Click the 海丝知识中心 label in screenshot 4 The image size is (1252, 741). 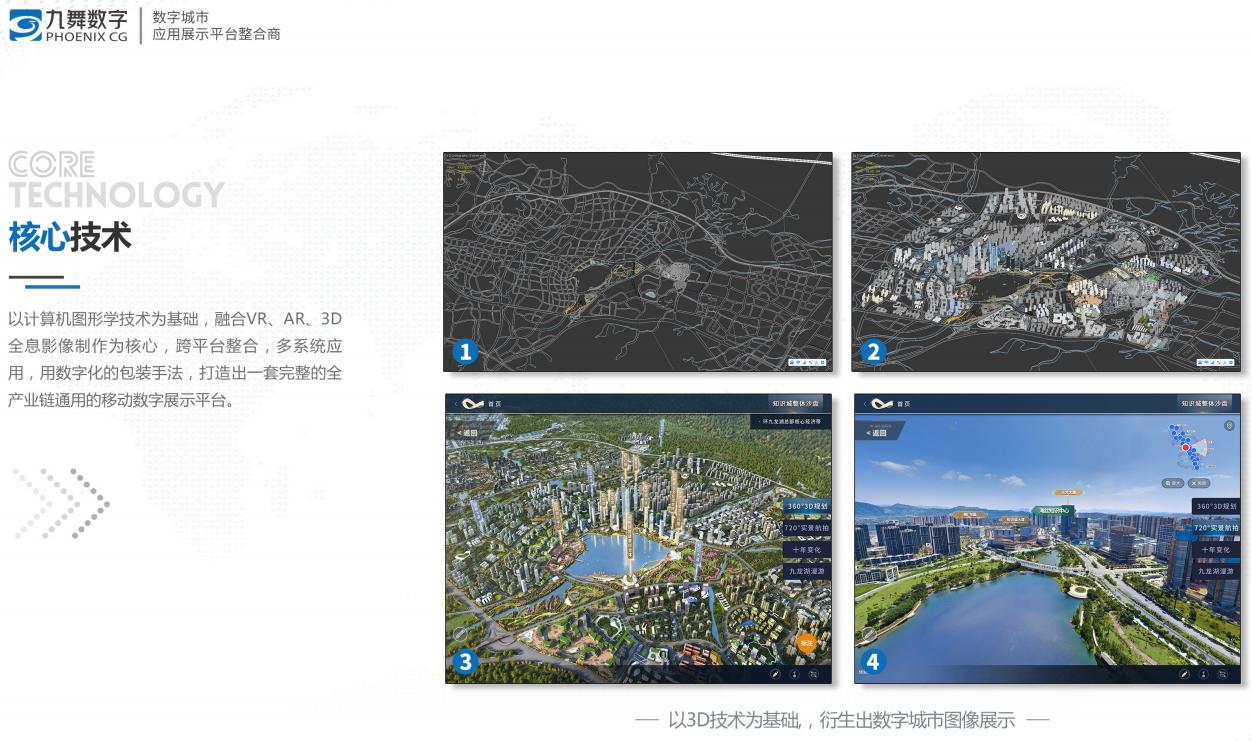[x=1055, y=511]
